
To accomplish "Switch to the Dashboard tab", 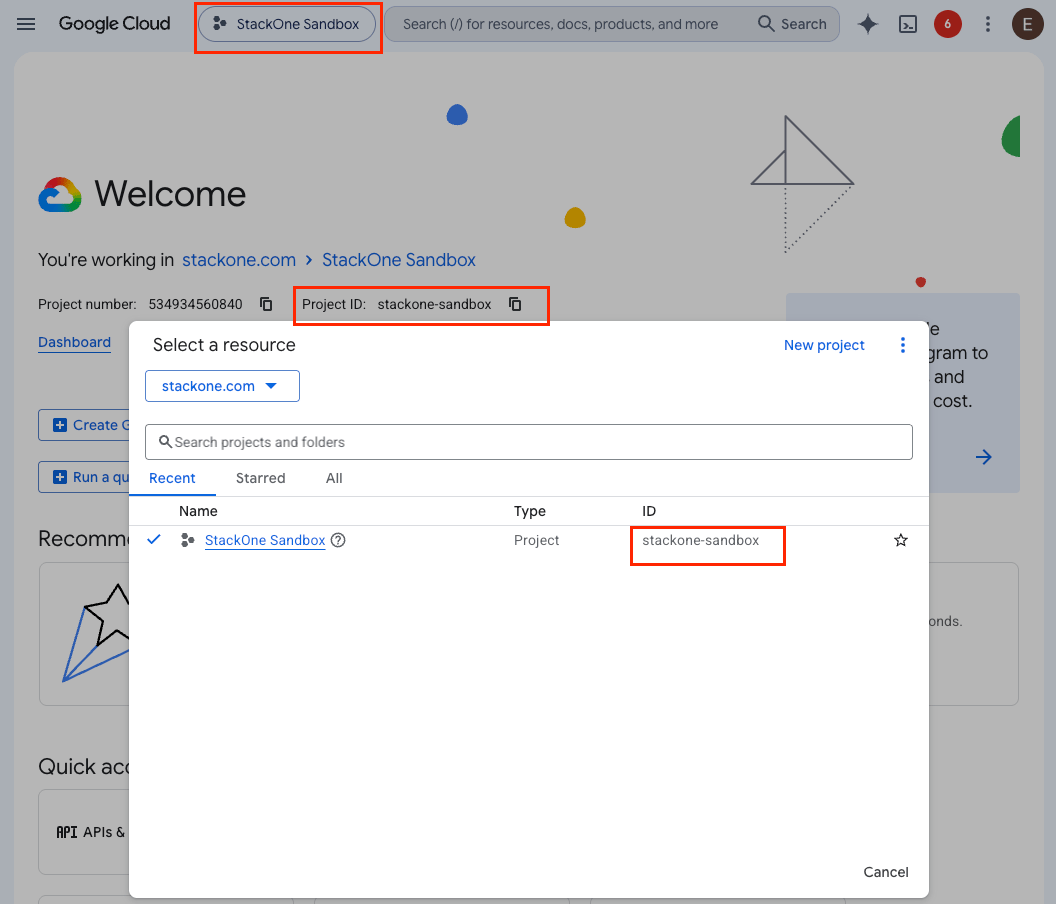I will pyautogui.click(x=74, y=342).
